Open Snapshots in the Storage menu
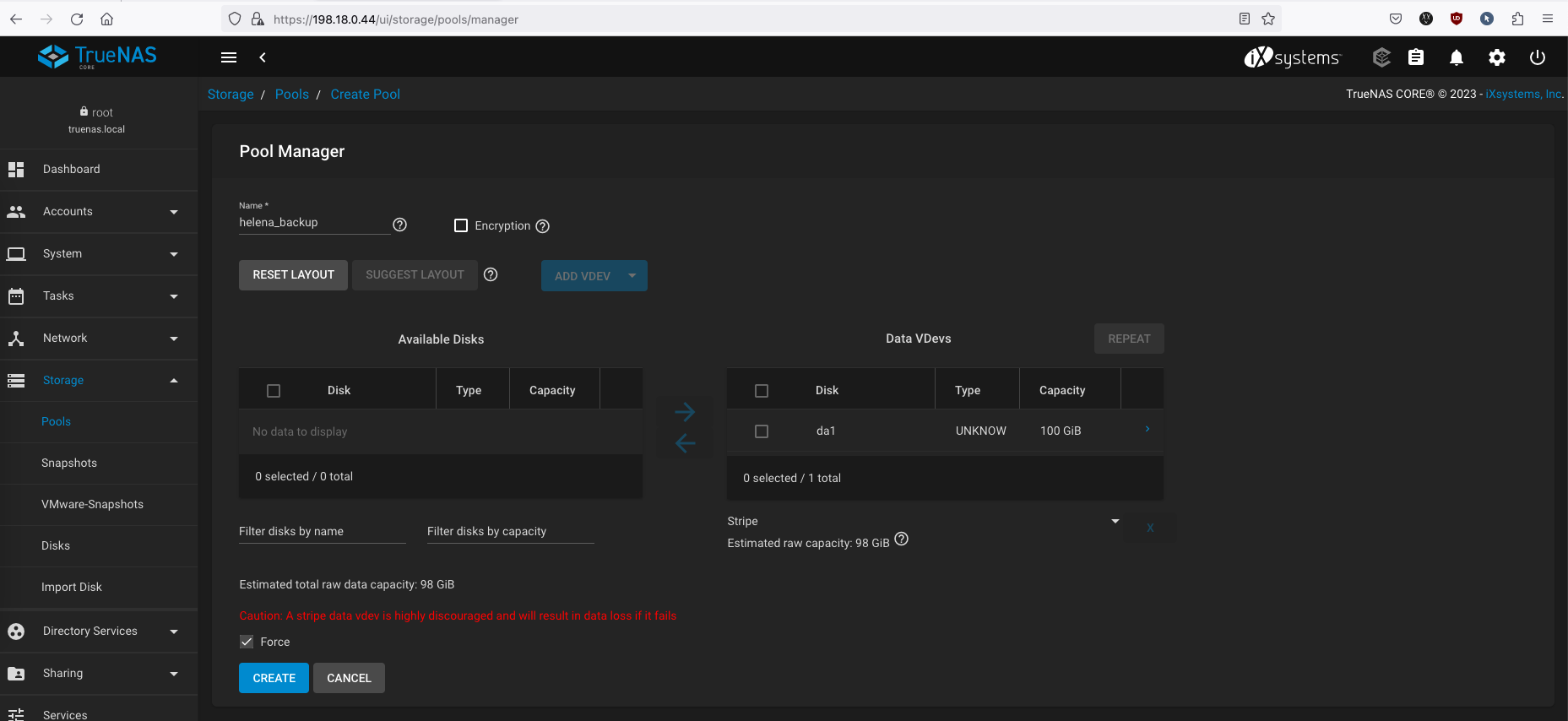Image resolution: width=1568 pixels, height=721 pixels. pyautogui.click(x=69, y=463)
